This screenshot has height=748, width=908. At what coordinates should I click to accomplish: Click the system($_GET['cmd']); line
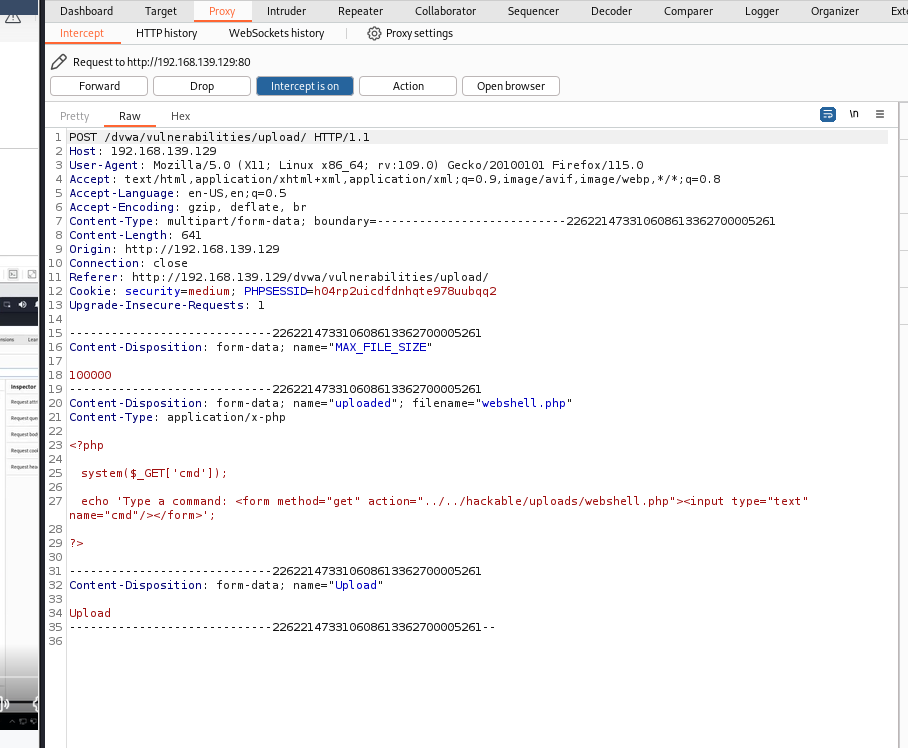point(154,474)
